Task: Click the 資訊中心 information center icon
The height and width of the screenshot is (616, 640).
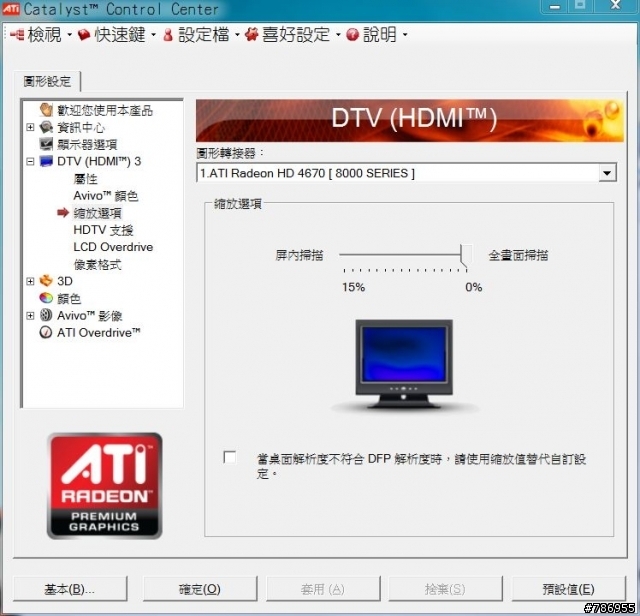Action: (46, 127)
